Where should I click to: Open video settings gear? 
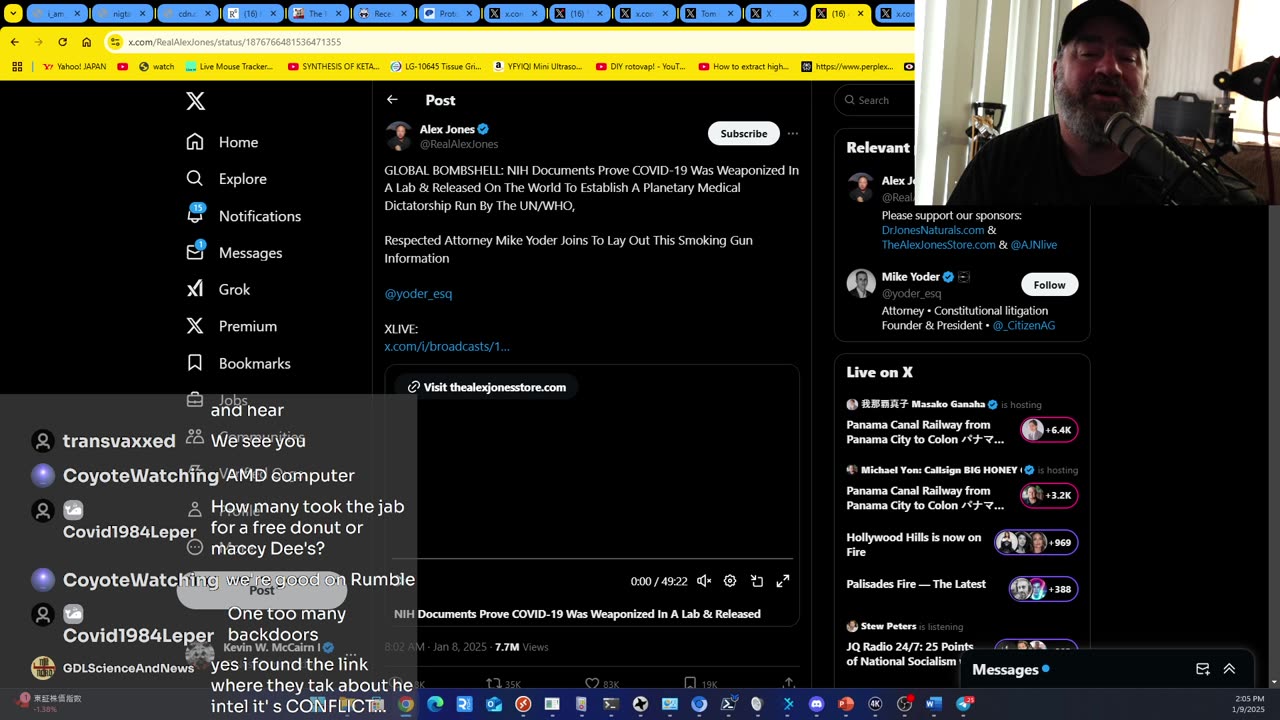[x=730, y=581]
